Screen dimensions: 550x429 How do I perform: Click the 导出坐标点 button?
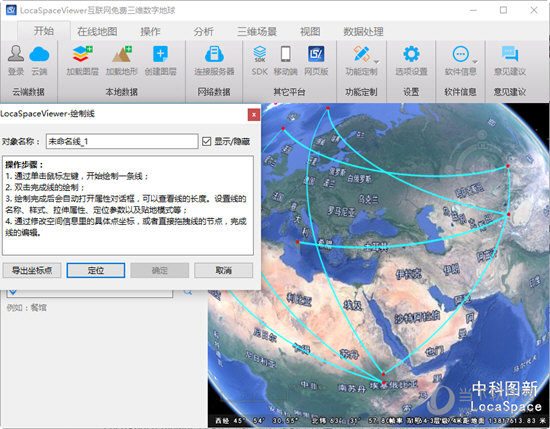coord(32,270)
